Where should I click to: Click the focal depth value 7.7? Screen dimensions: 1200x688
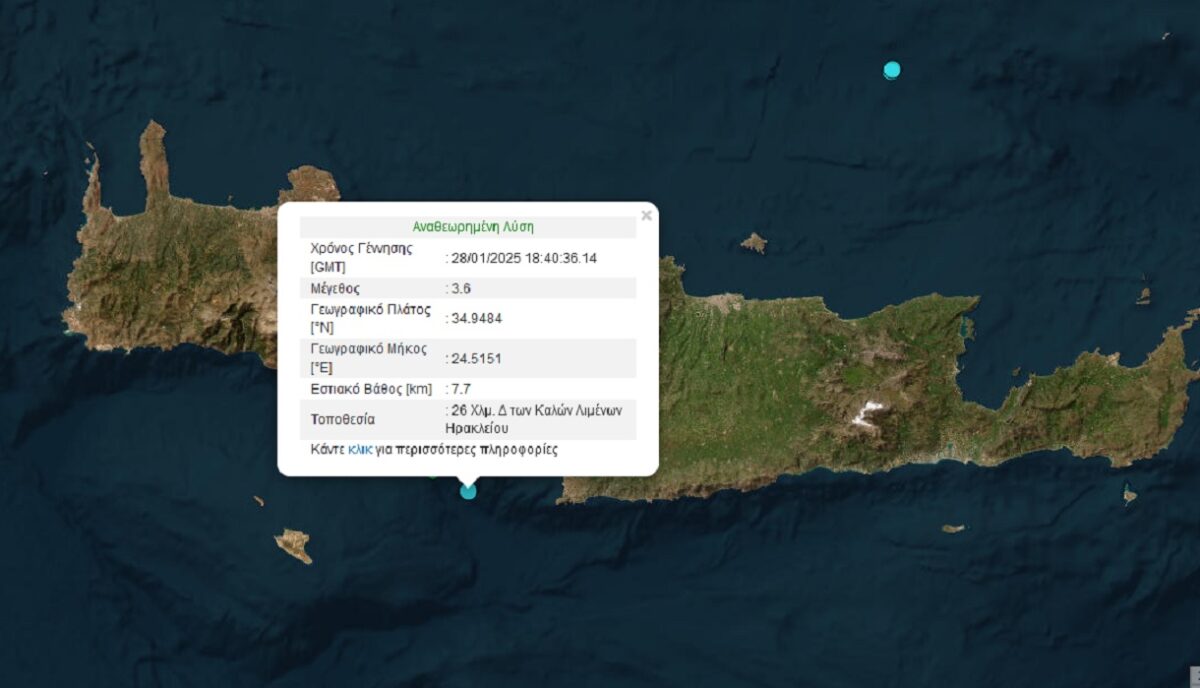461,388
